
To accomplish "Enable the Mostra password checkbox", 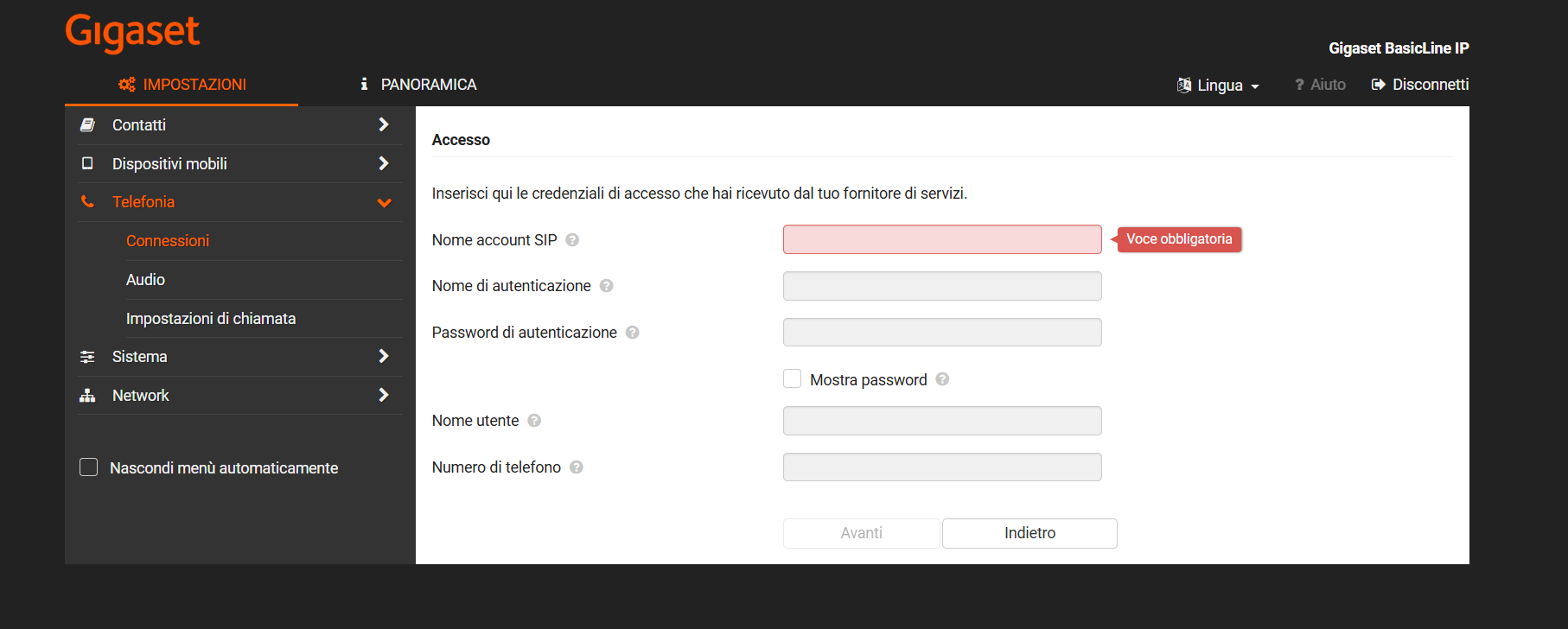I will coord(792,378).
